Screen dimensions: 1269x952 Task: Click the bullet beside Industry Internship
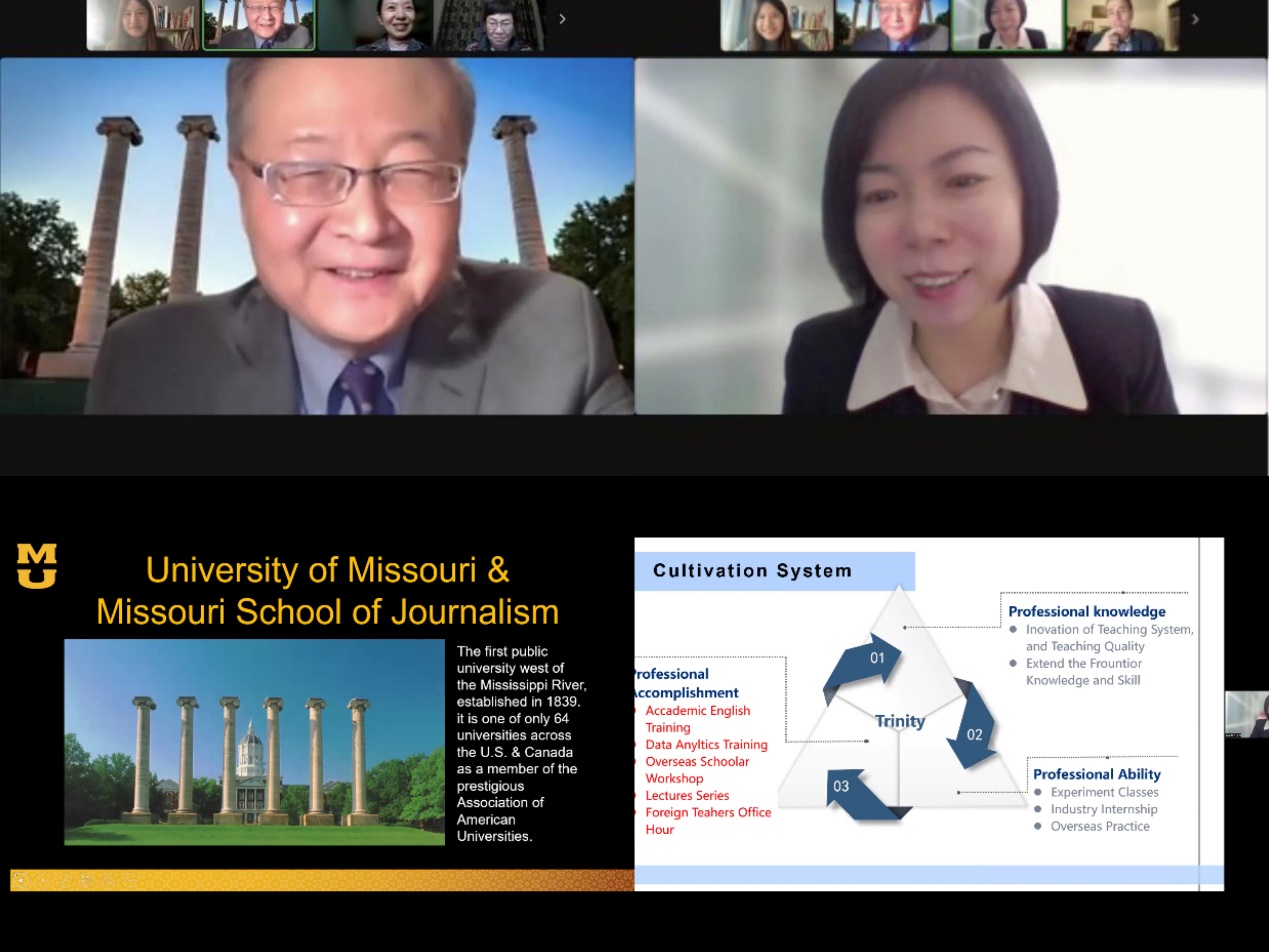(x=1040, y=809)
